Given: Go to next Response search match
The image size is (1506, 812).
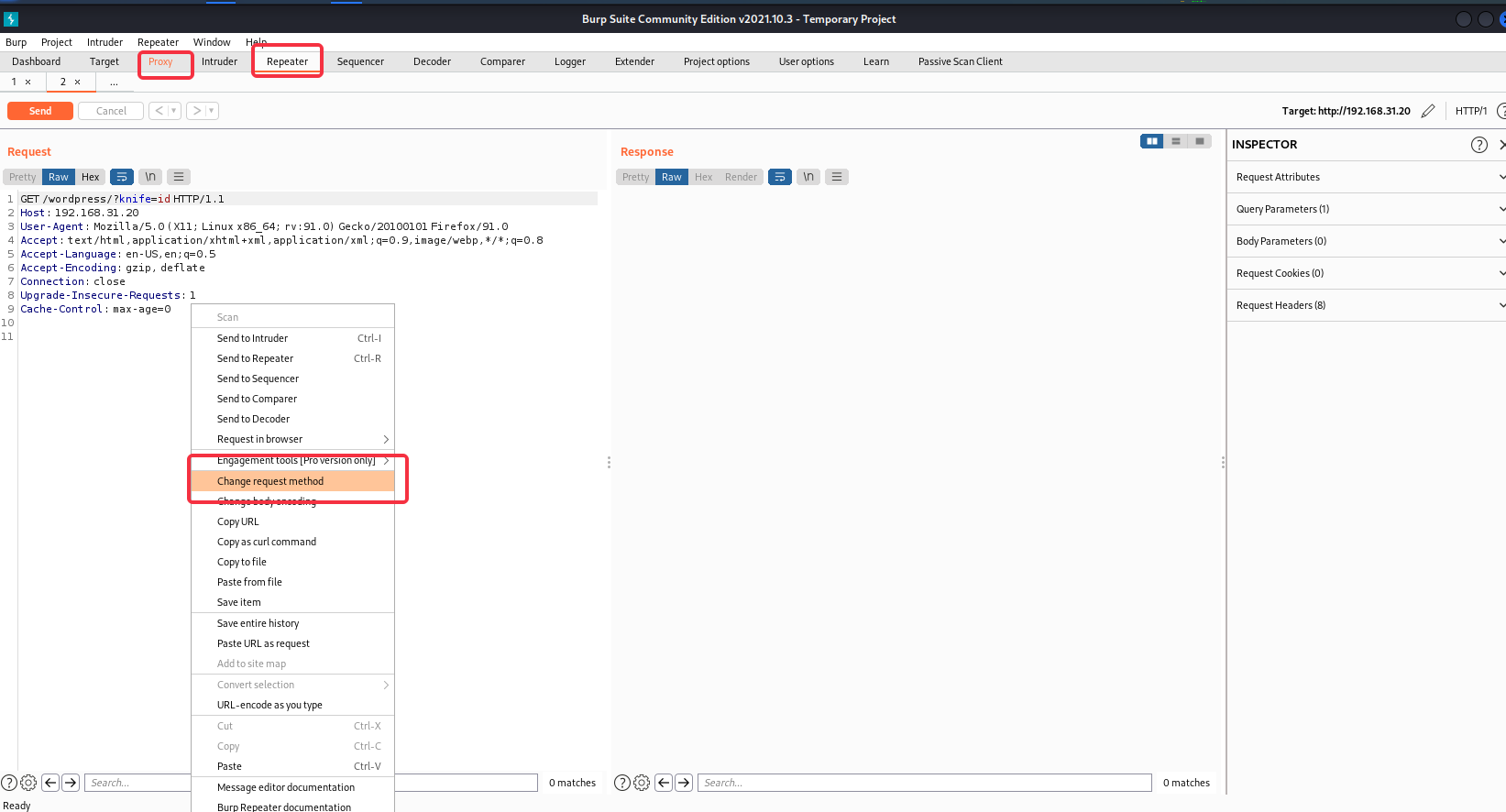Looking at the screenshot, I should pos(684,783).
